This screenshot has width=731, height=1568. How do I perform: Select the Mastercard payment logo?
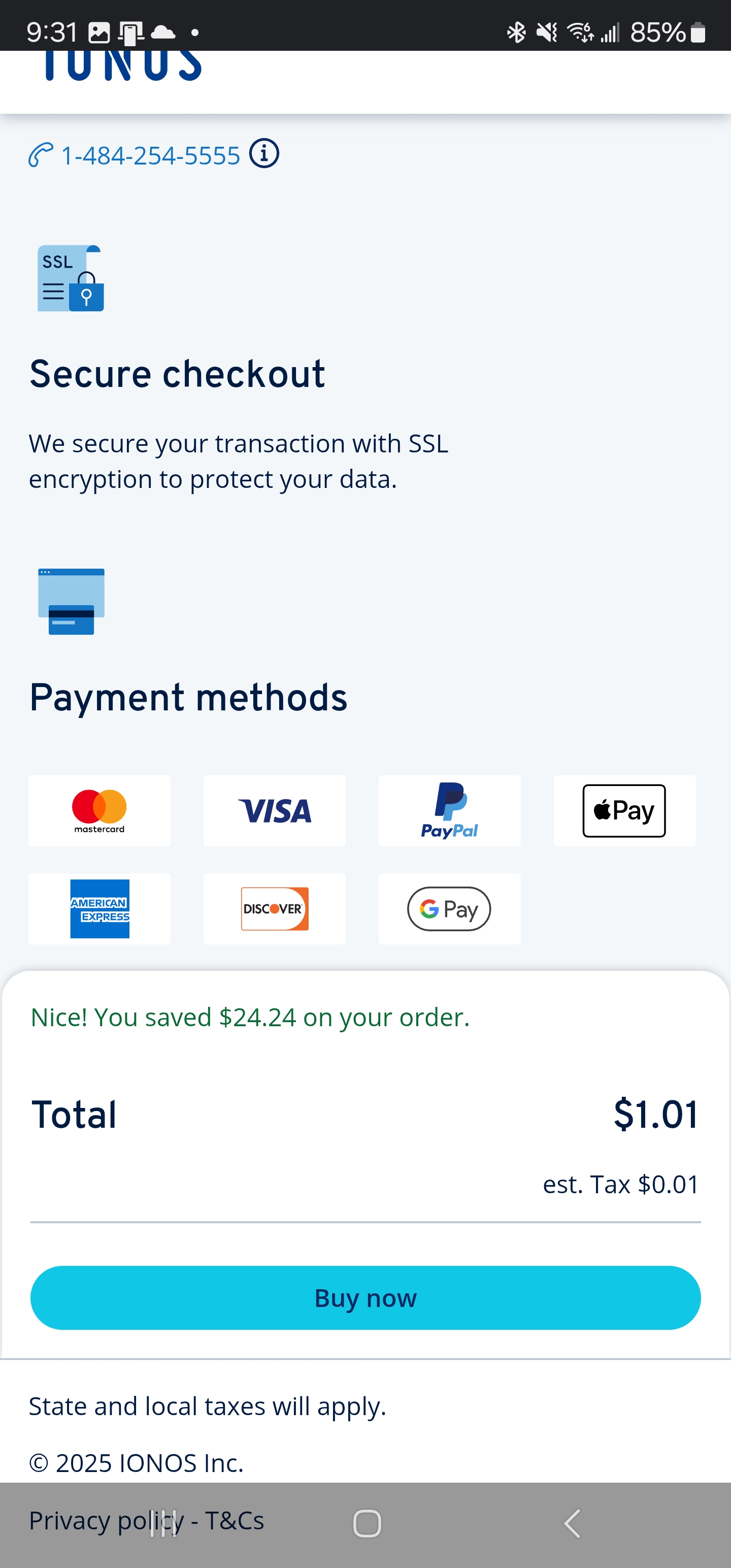tap(99, 811)
